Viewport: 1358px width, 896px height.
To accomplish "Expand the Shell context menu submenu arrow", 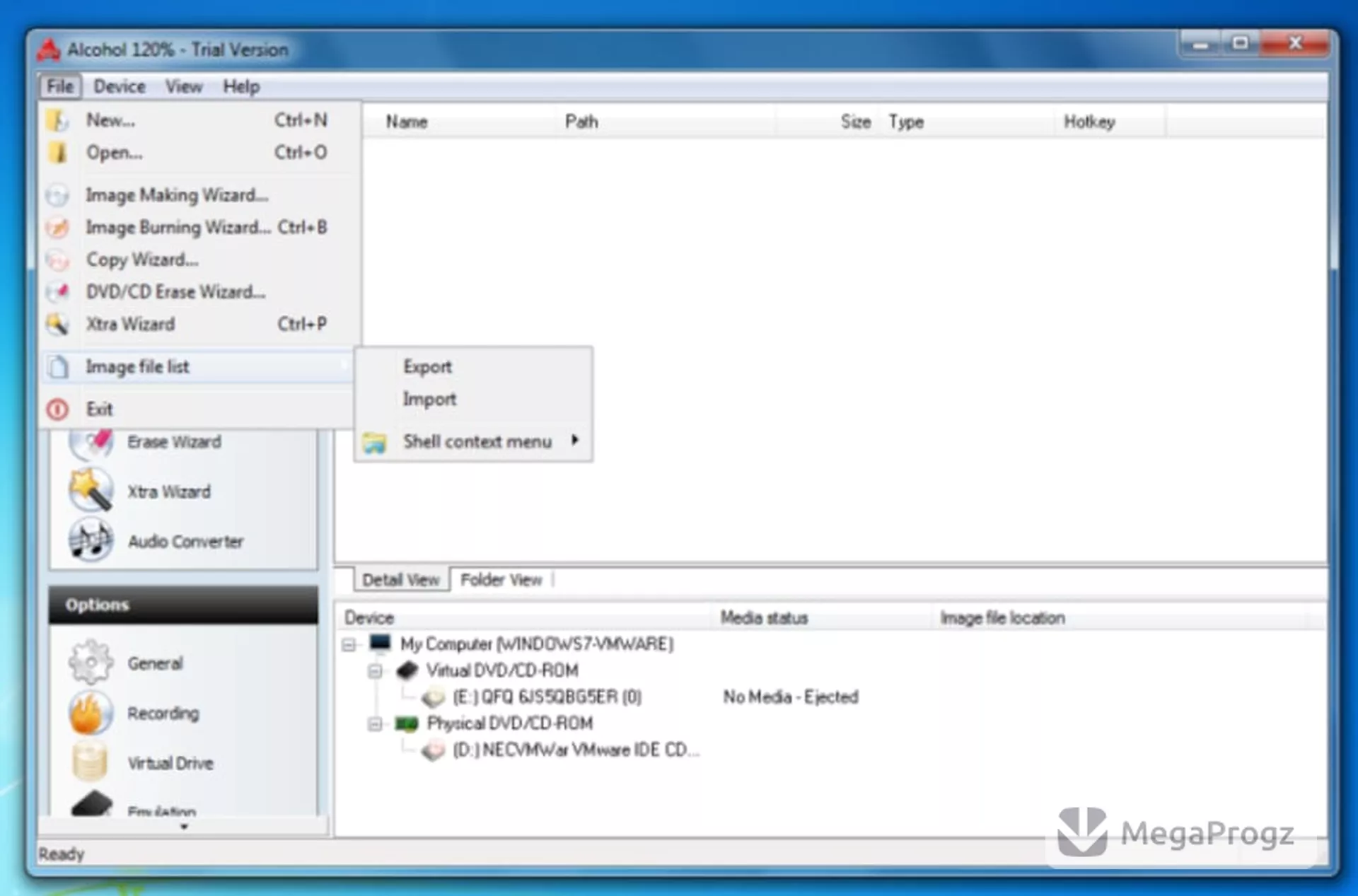I will click(x=575, y=440).
